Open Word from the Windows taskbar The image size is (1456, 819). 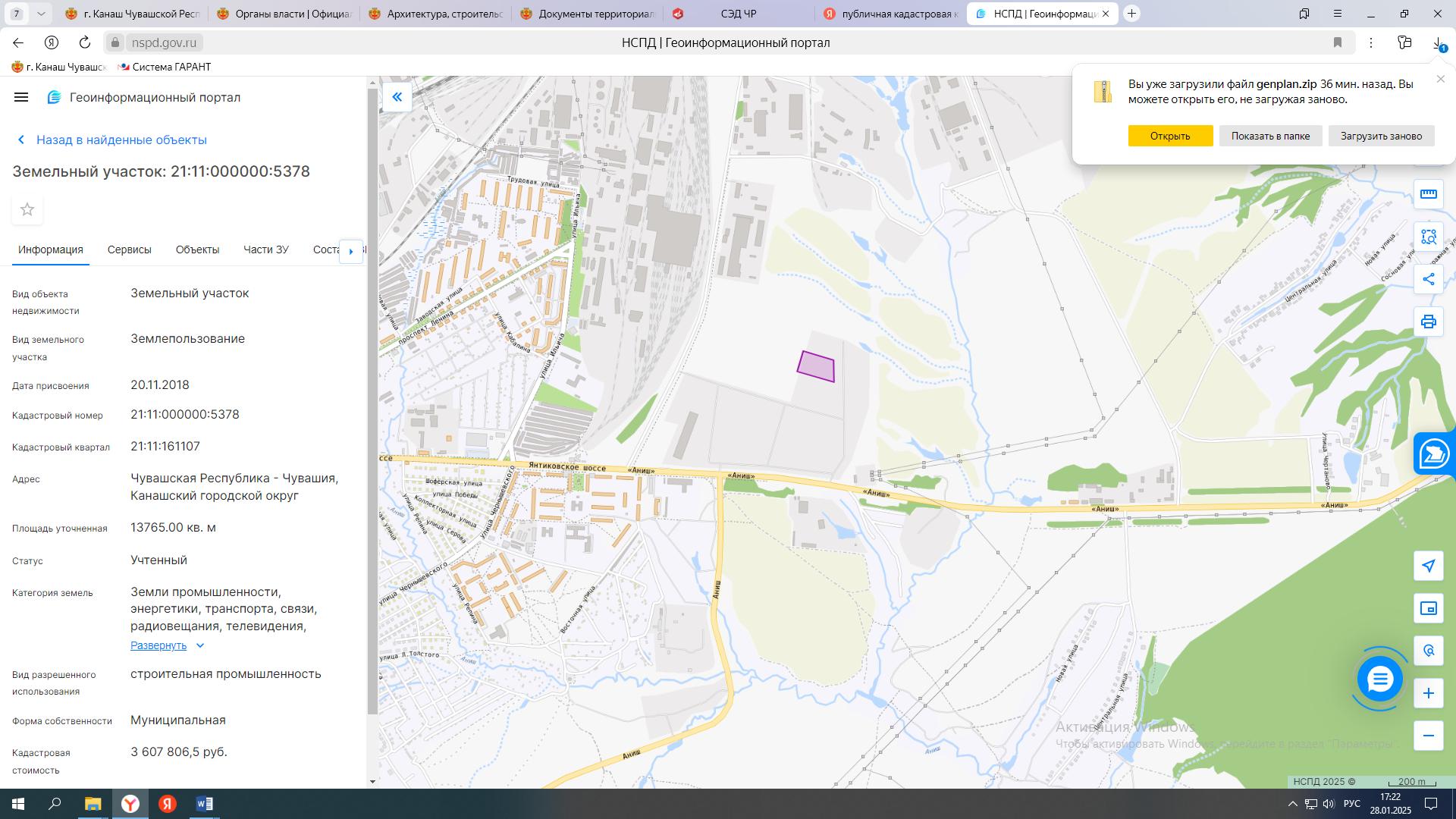pyautogui.click(x=205, y=804)
